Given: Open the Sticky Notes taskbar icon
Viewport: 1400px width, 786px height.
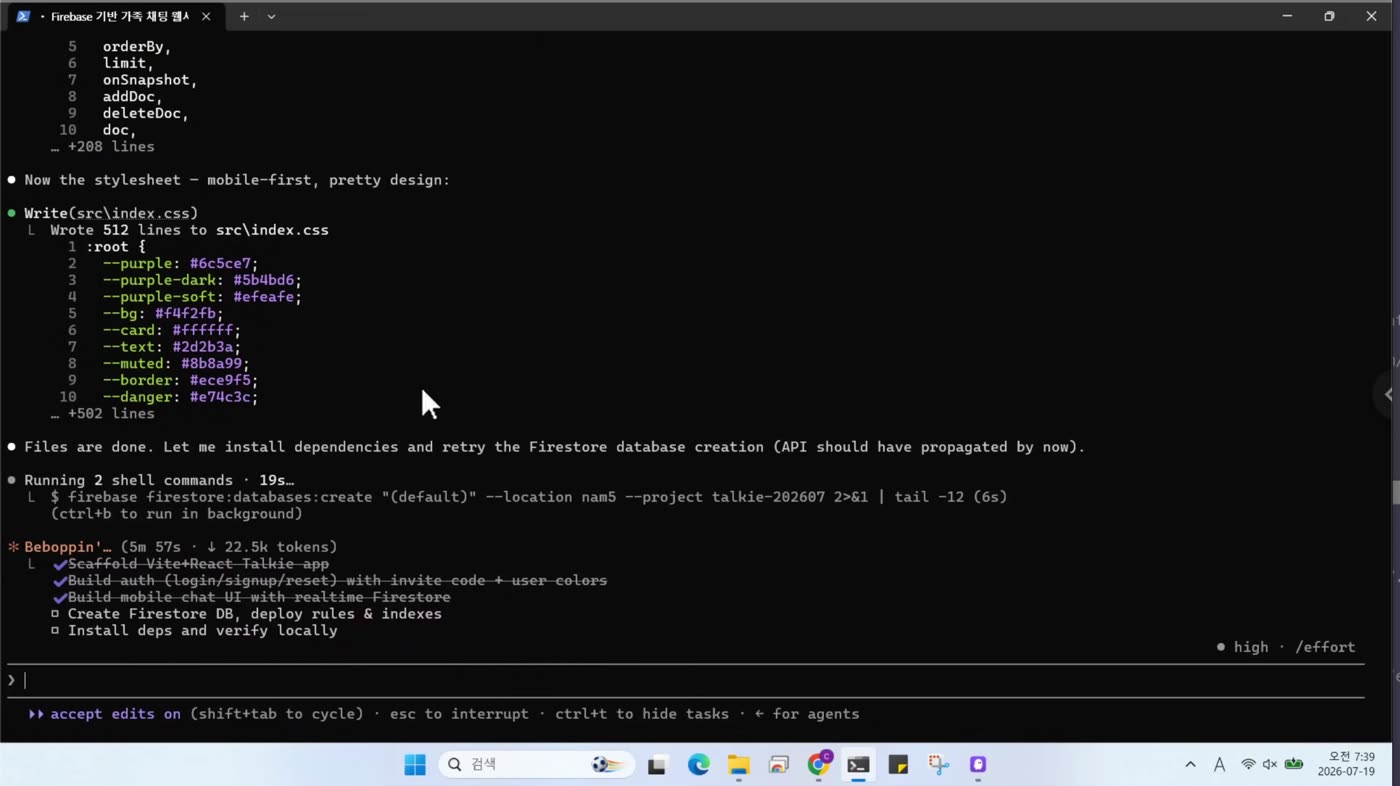Looking at the screenshot, I should [x=898, y=765].
